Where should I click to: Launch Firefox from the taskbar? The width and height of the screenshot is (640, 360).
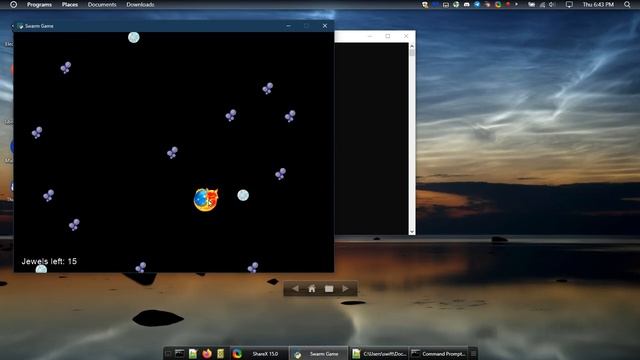[x=207, y=353]
